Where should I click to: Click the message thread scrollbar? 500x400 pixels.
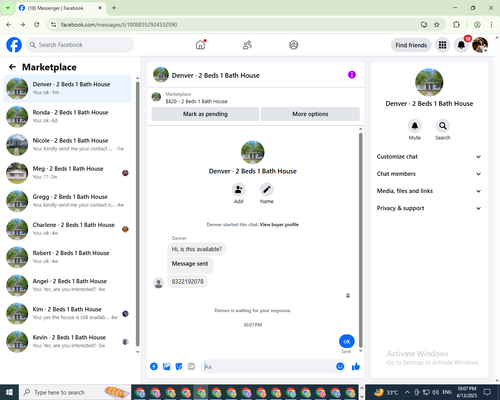[x=360, y=240]
